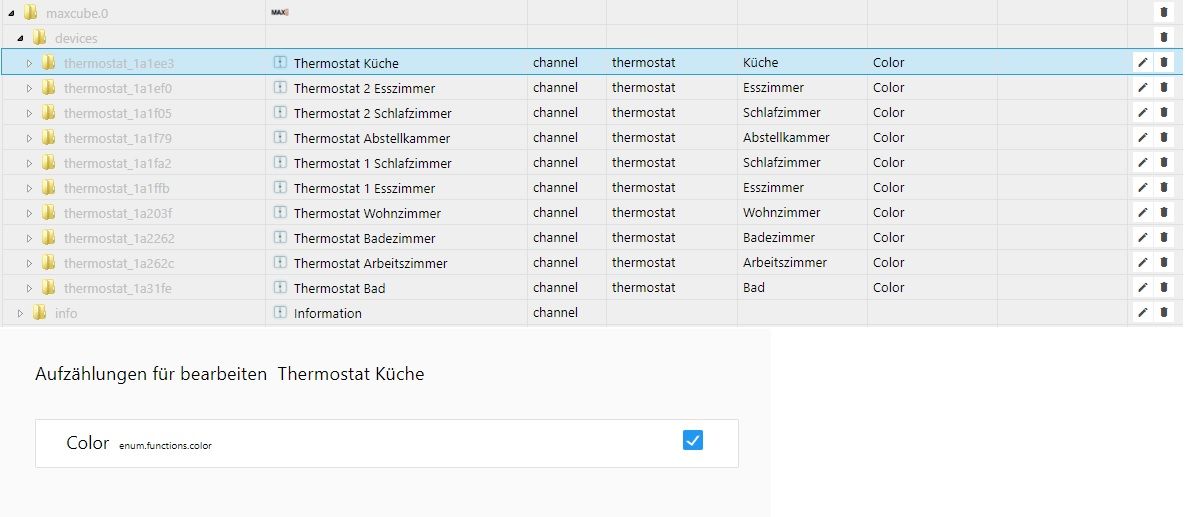This screenshot has width=1185, height=517.
Task: Click the Thermostat 1 Esszimmer name
Action: [x=364, y=188]
